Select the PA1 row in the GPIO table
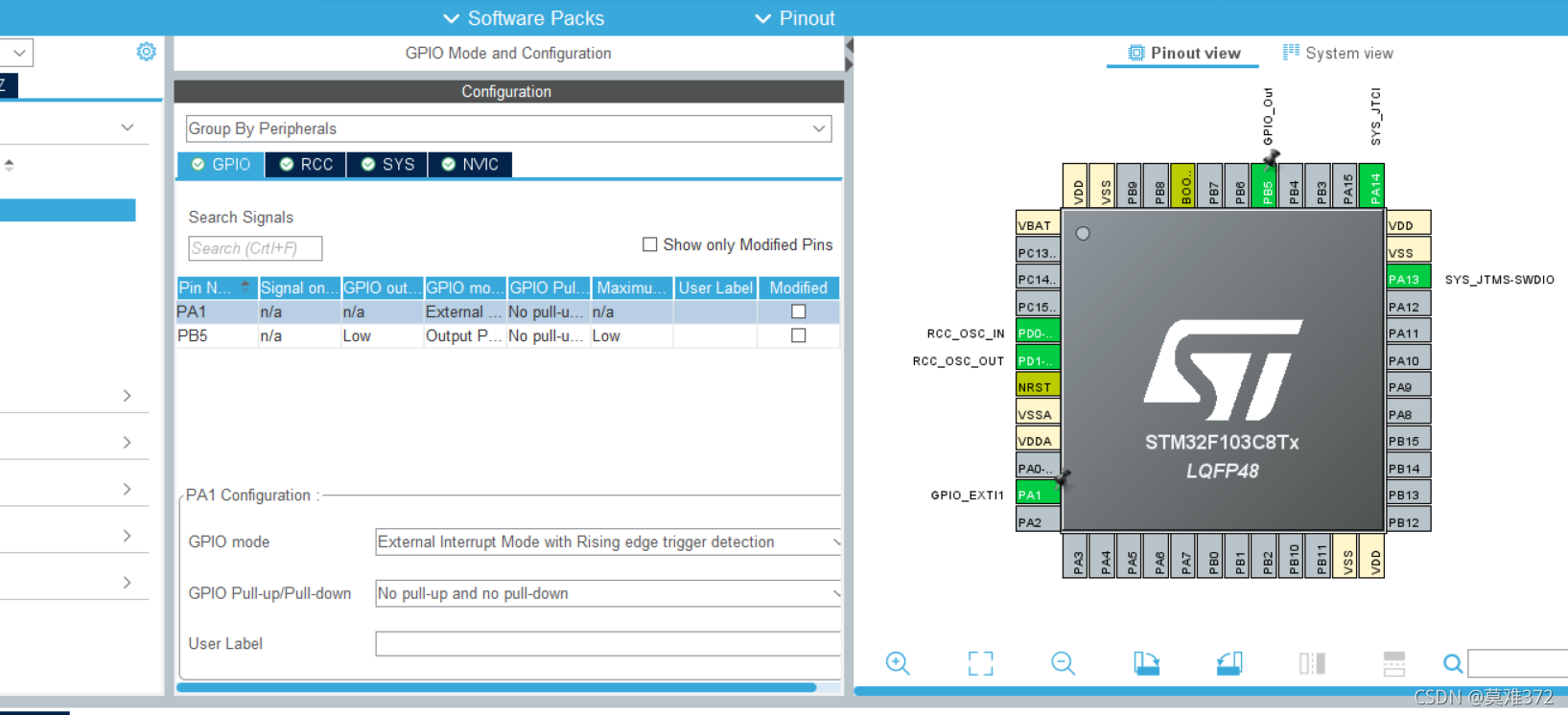 pos(508,311)
